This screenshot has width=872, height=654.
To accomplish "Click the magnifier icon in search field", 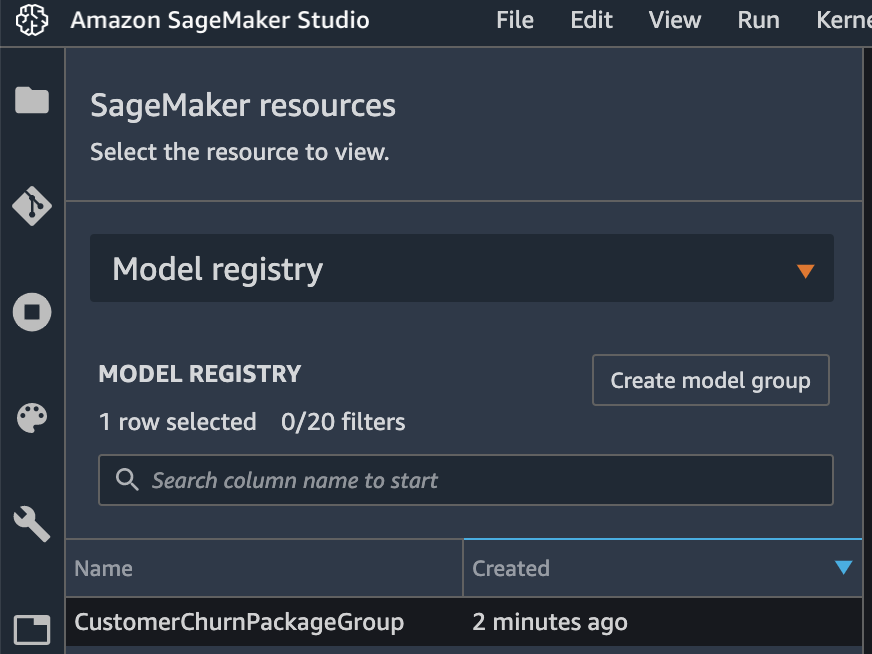I will point(127,479).
